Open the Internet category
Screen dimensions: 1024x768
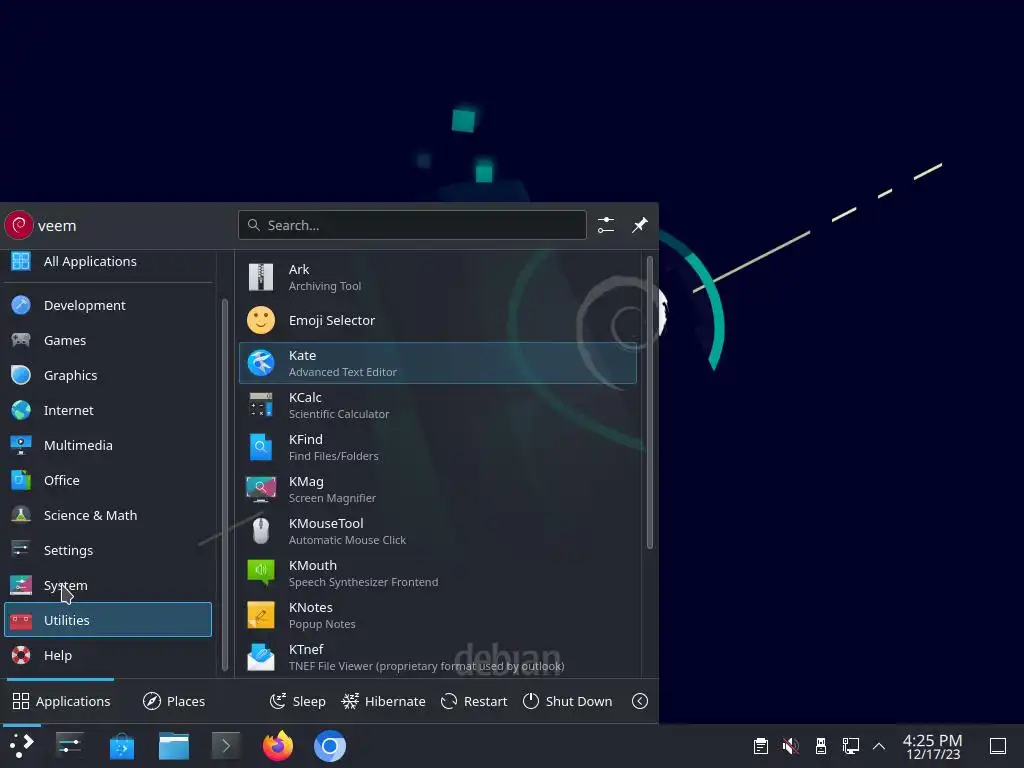tap(108, 410)
